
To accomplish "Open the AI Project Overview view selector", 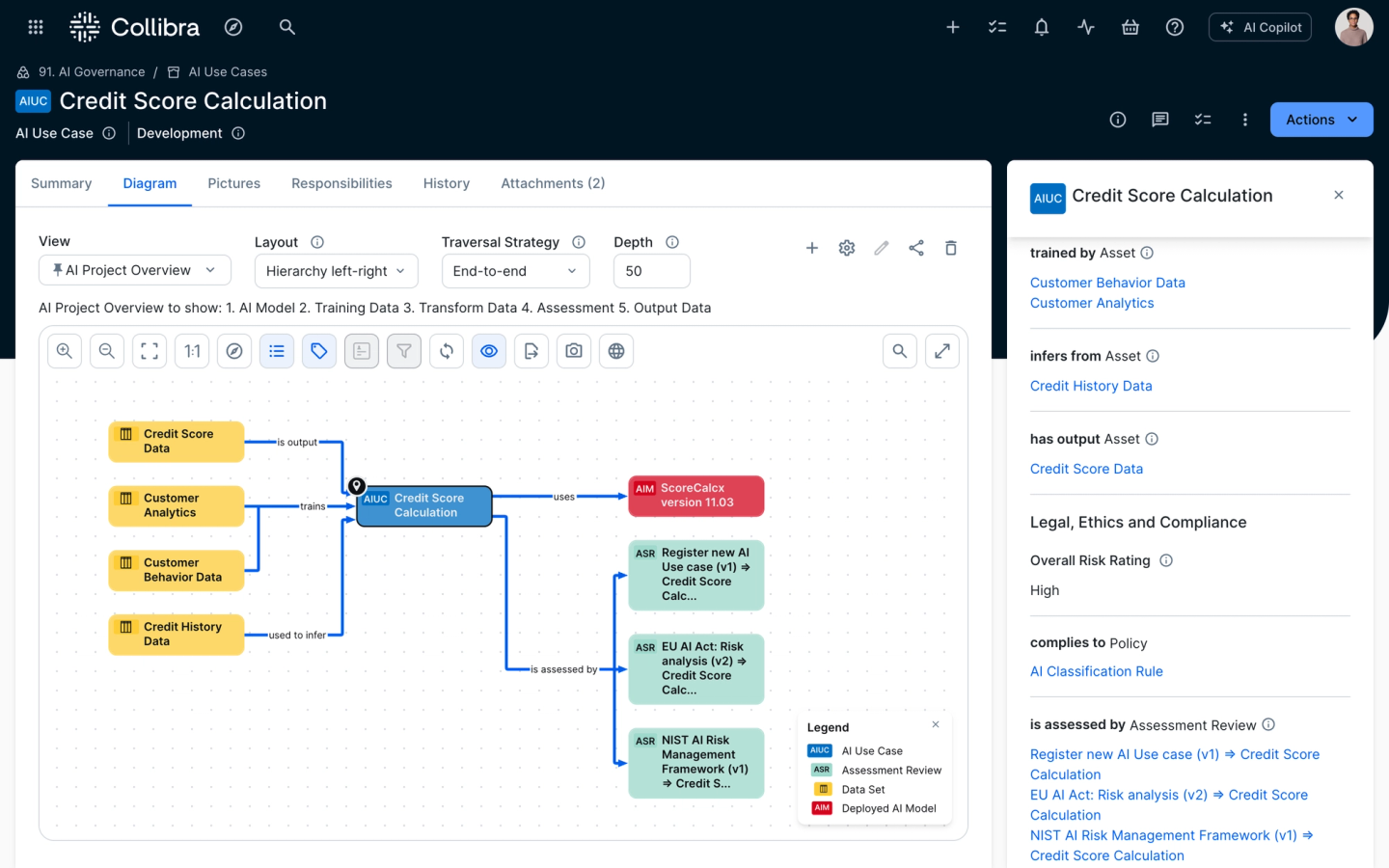I will (x=134, y=270).
